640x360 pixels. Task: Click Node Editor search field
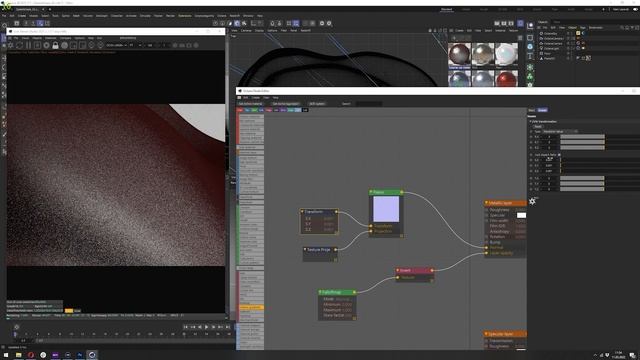point(369,104)
